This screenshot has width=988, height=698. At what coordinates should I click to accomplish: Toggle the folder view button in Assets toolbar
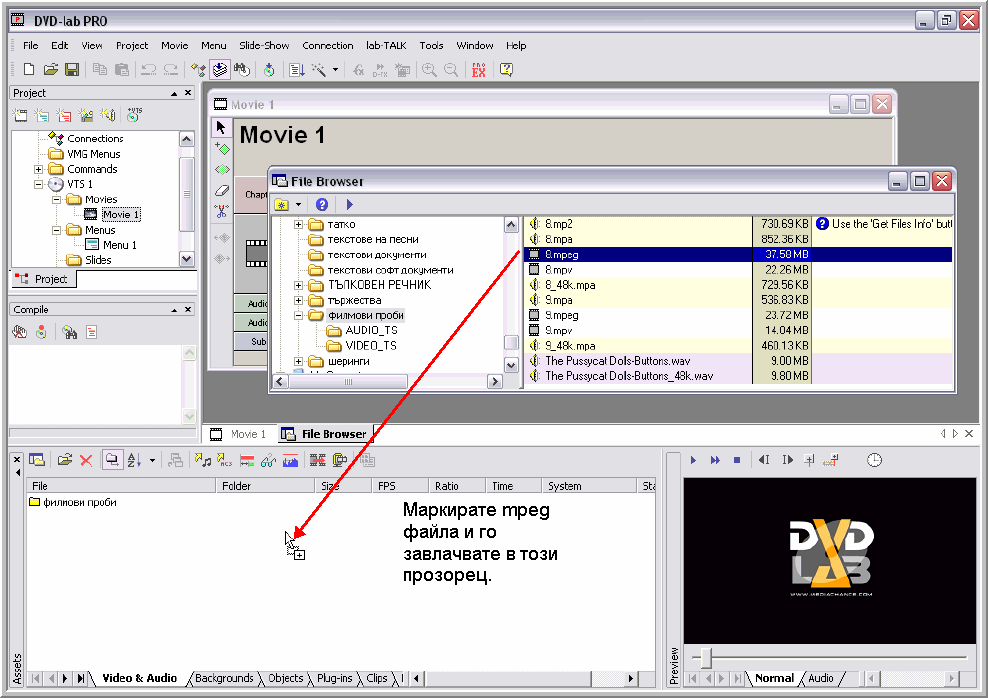coord(112,460)
